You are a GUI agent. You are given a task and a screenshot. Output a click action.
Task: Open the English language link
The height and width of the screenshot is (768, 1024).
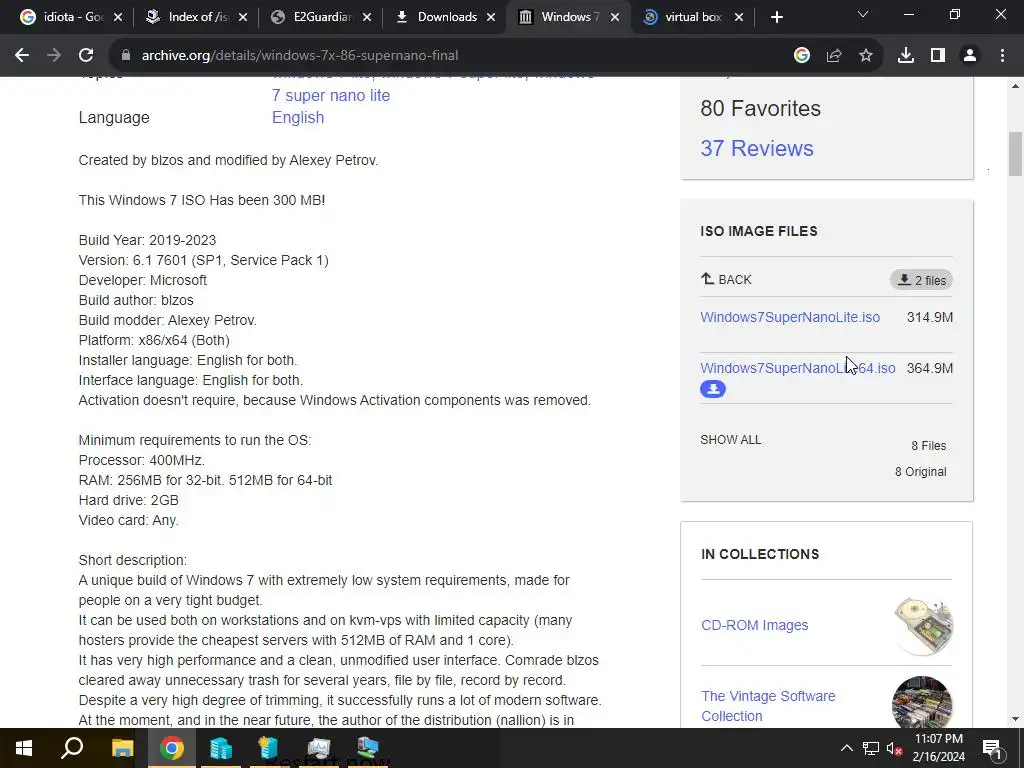pyautogui.click(x=298, y=118)
